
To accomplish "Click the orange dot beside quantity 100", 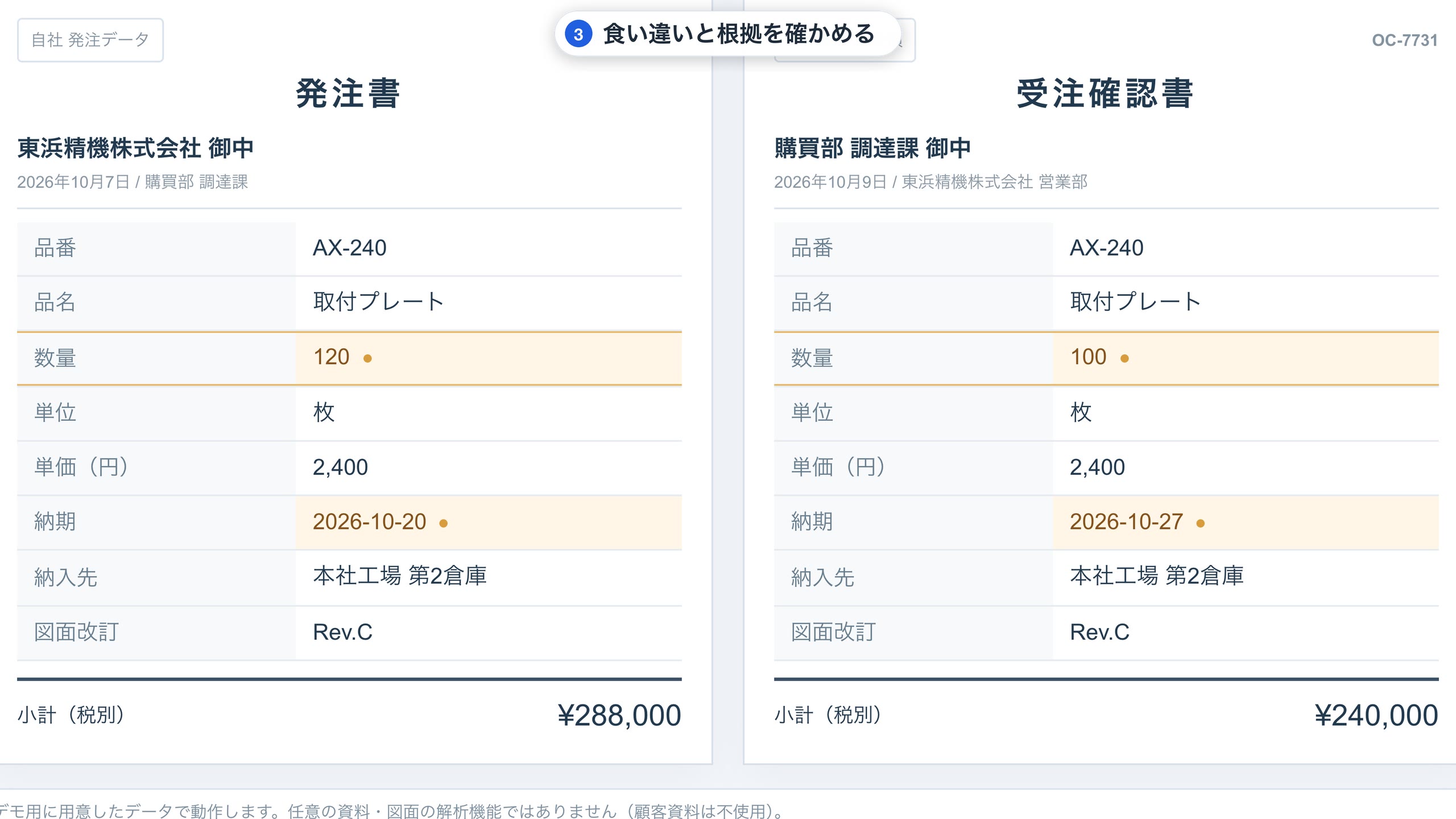I will click(1124, 358).
